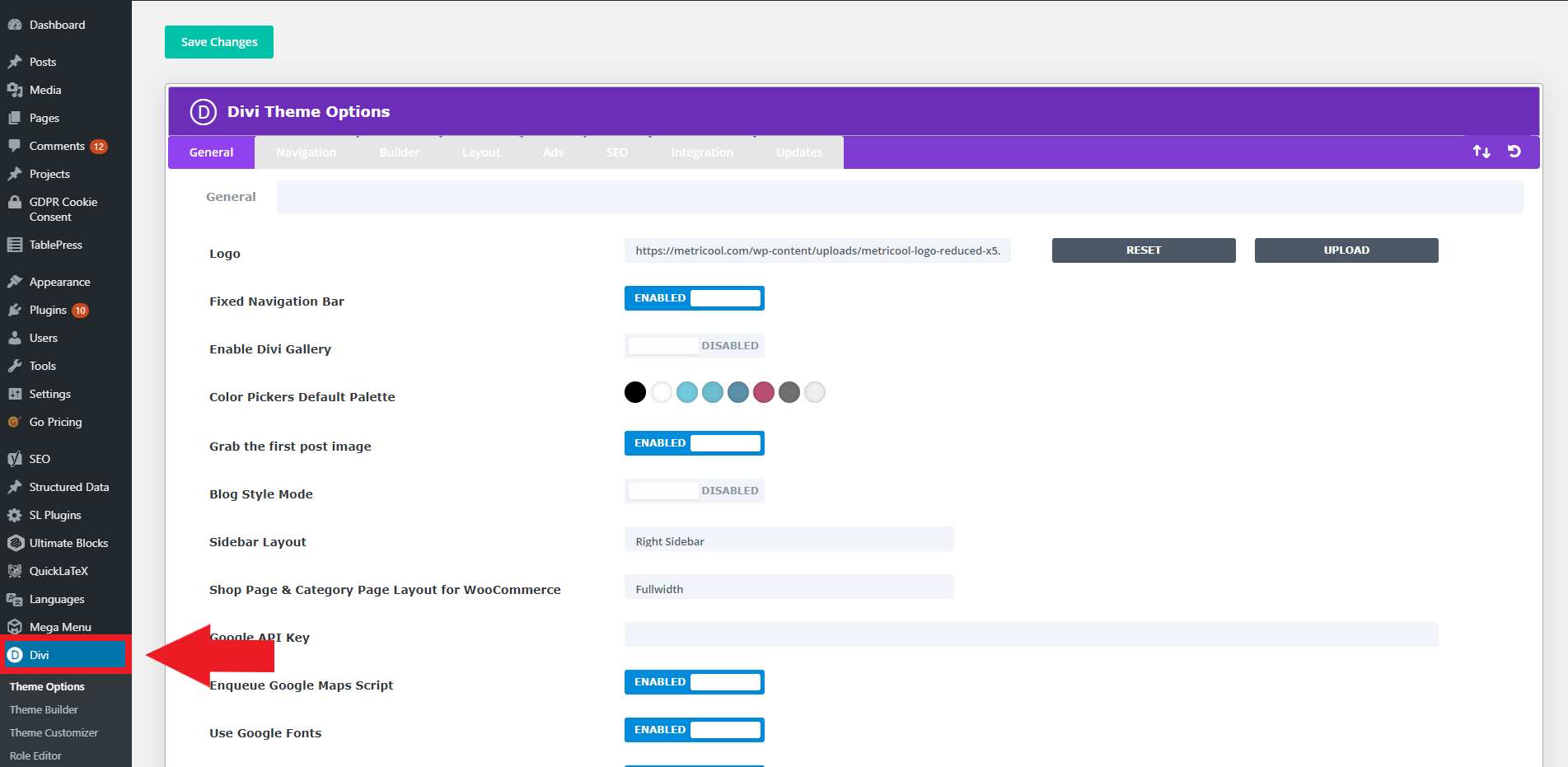Click the import/export arrows icon

click(x=1481, y=152)
